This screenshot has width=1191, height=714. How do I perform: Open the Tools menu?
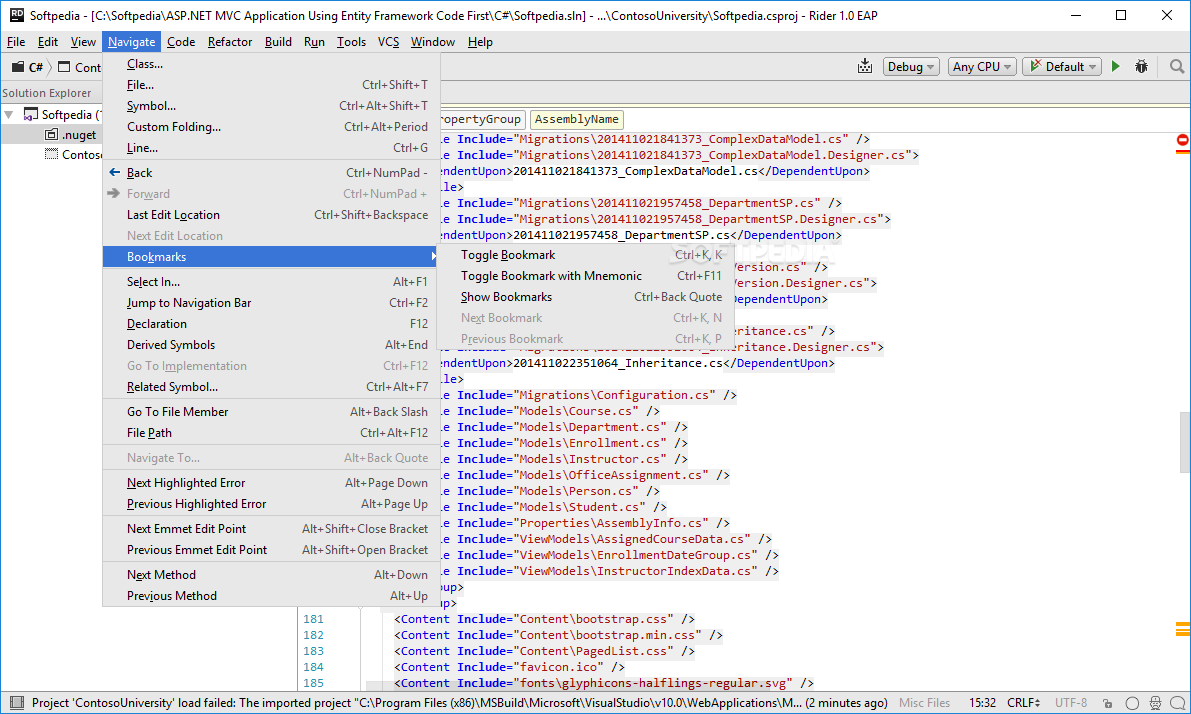[351, 42]
